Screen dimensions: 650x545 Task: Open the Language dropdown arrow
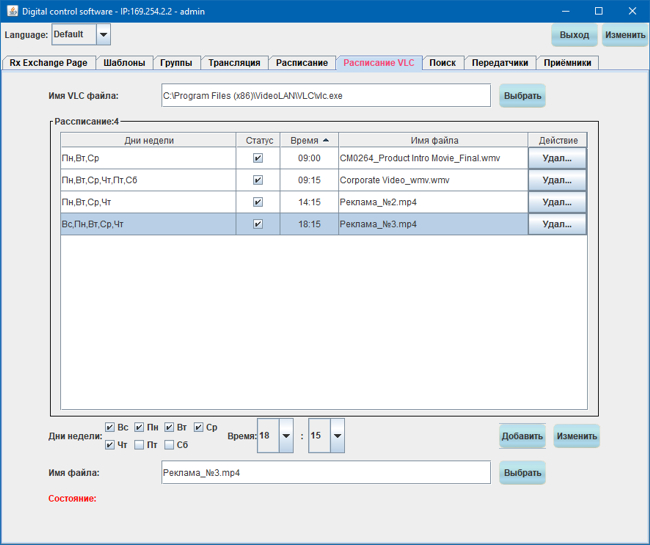(x=103, y=34)
